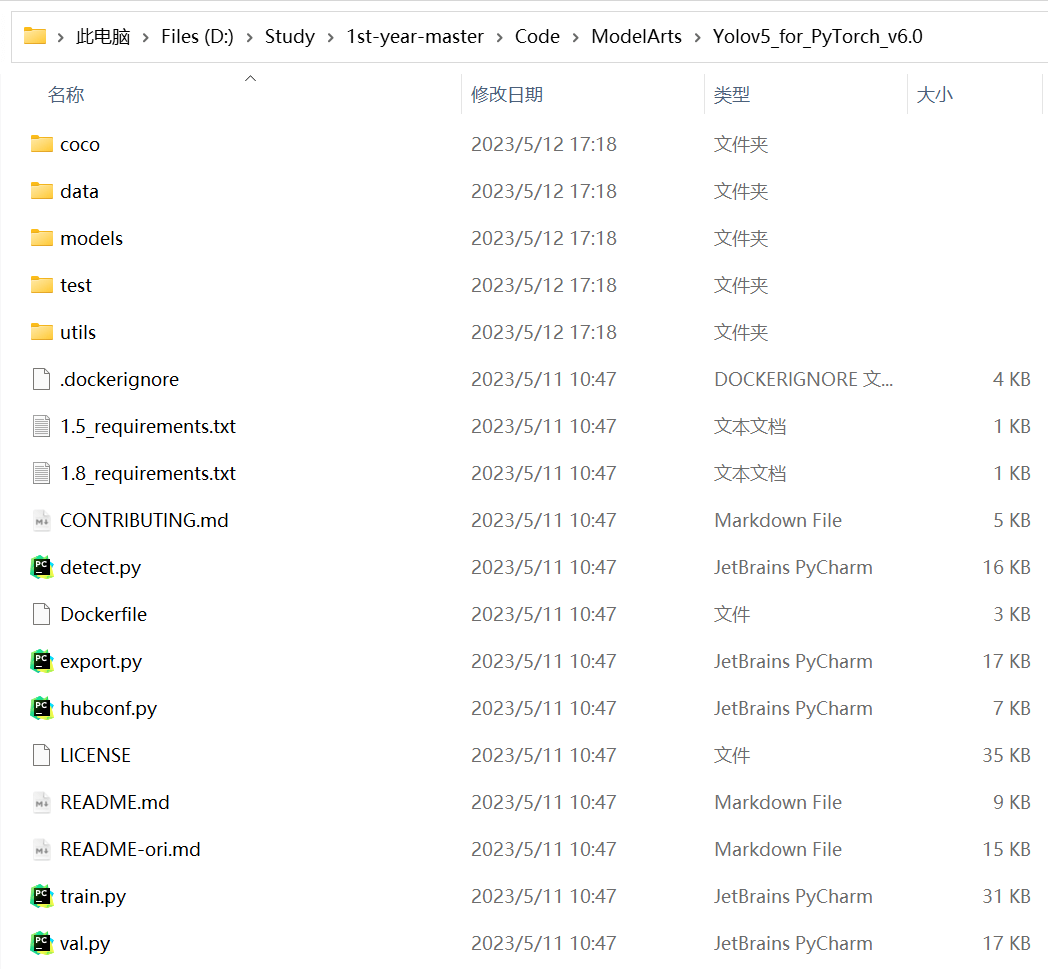1048x969 pixels.
Task: Click the 1.8_requirements.txt text file icon
Action: 41,473
